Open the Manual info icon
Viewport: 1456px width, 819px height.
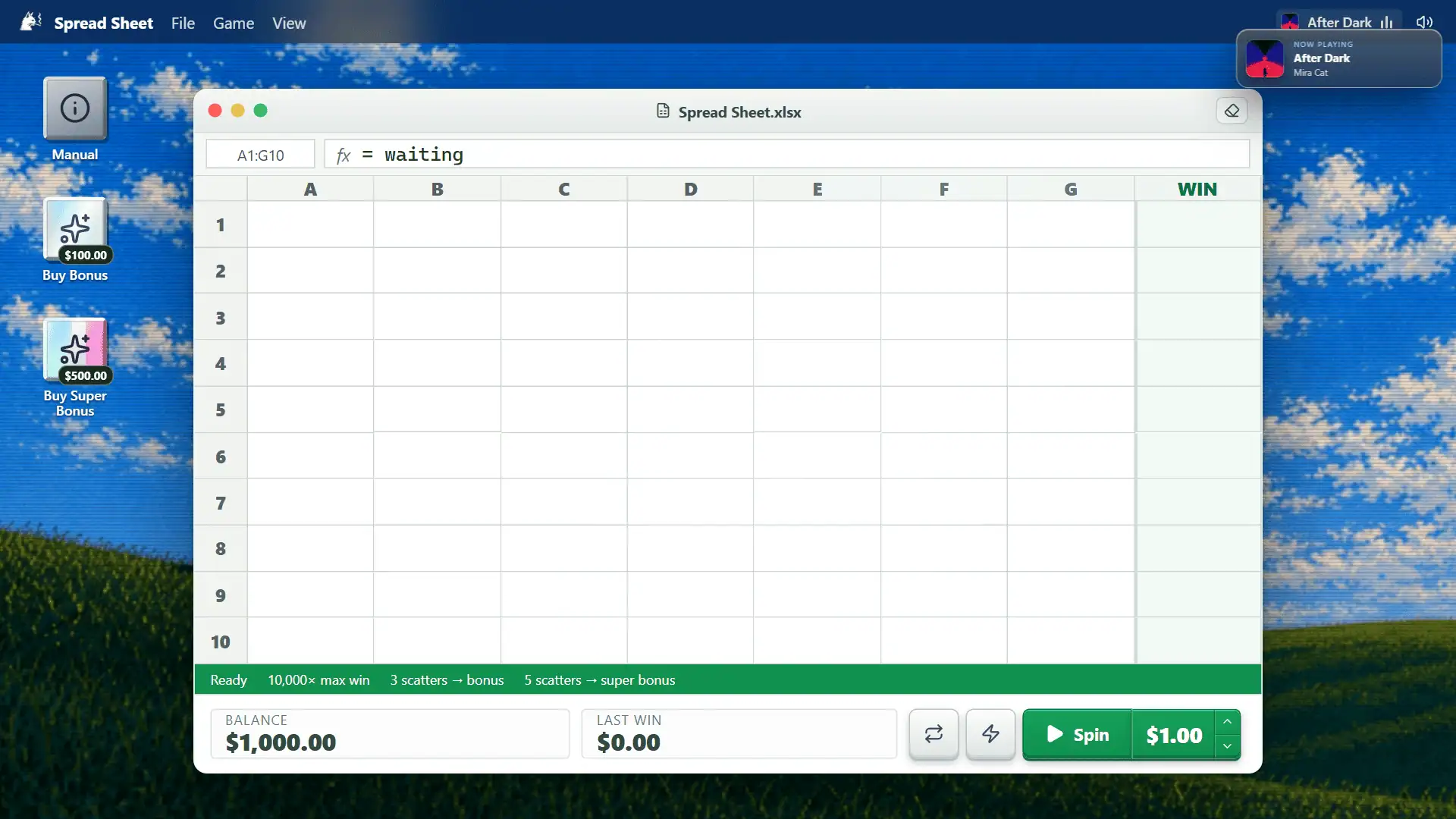[x=75, y=109]
